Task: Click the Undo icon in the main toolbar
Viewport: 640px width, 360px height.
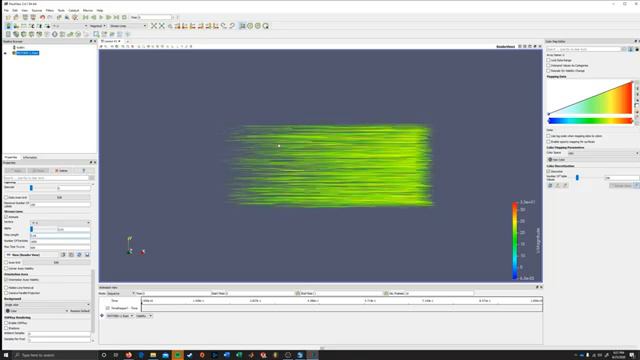Action: tap(42, 17)
